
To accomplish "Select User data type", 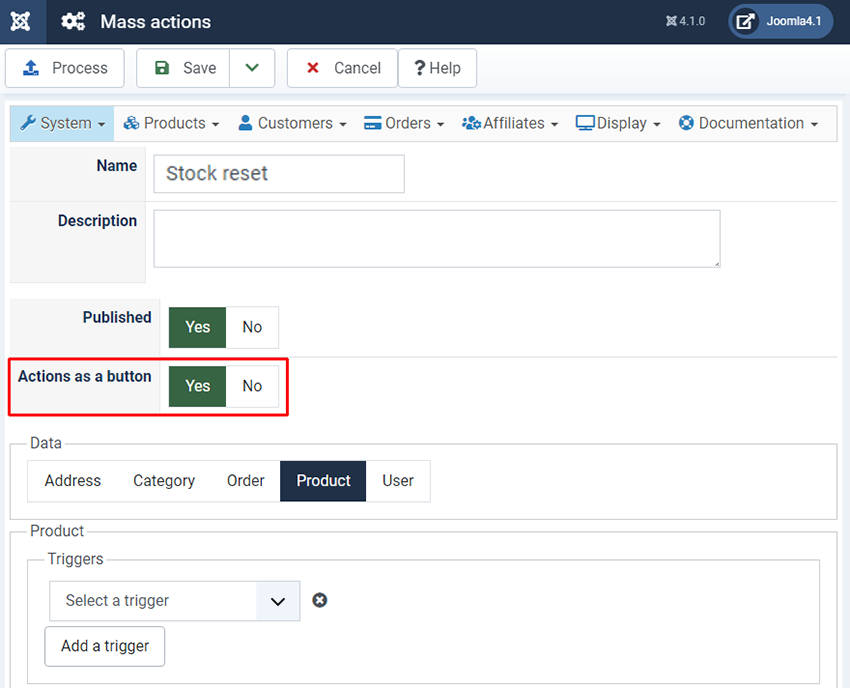I will (x=398, y=481).
